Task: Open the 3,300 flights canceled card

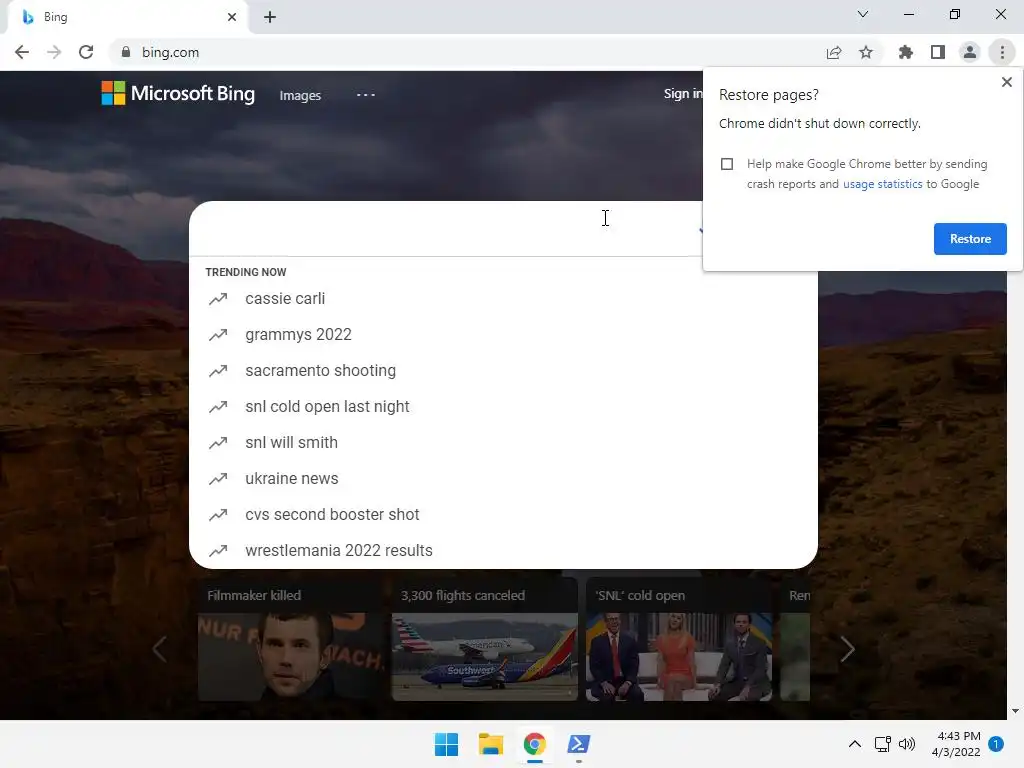Action: click(485, 639)
